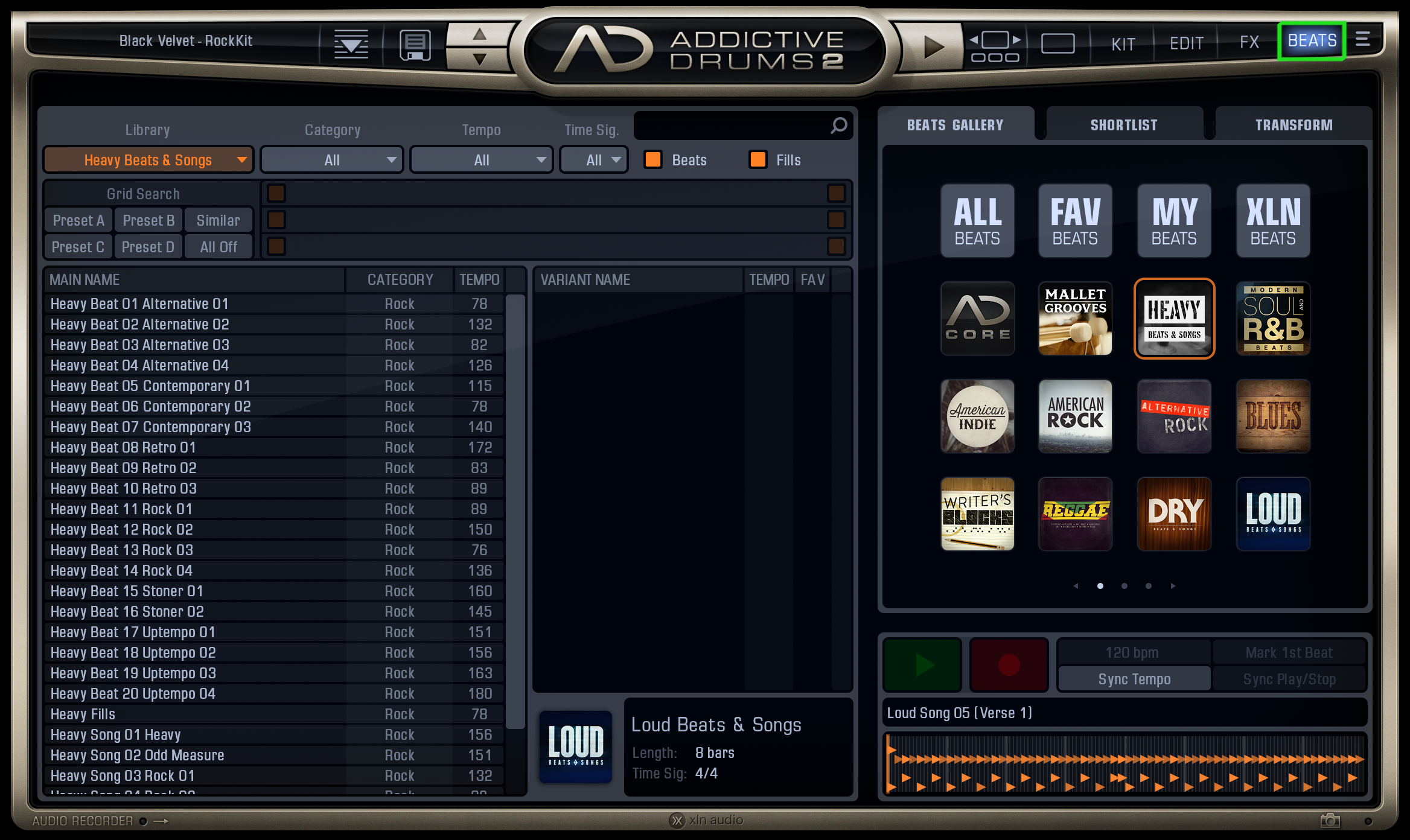Open the FAV BEATS gallery tile

[1075, 221]
